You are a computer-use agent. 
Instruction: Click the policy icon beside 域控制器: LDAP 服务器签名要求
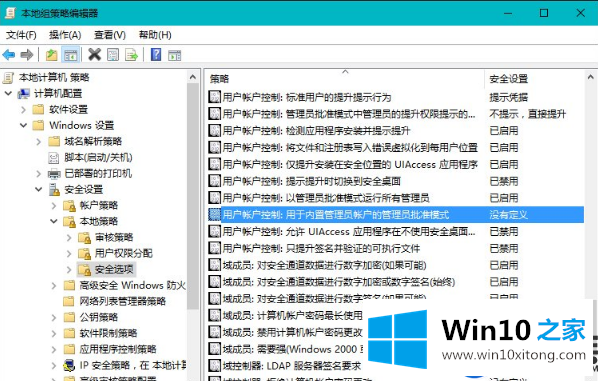pos(214,366)
